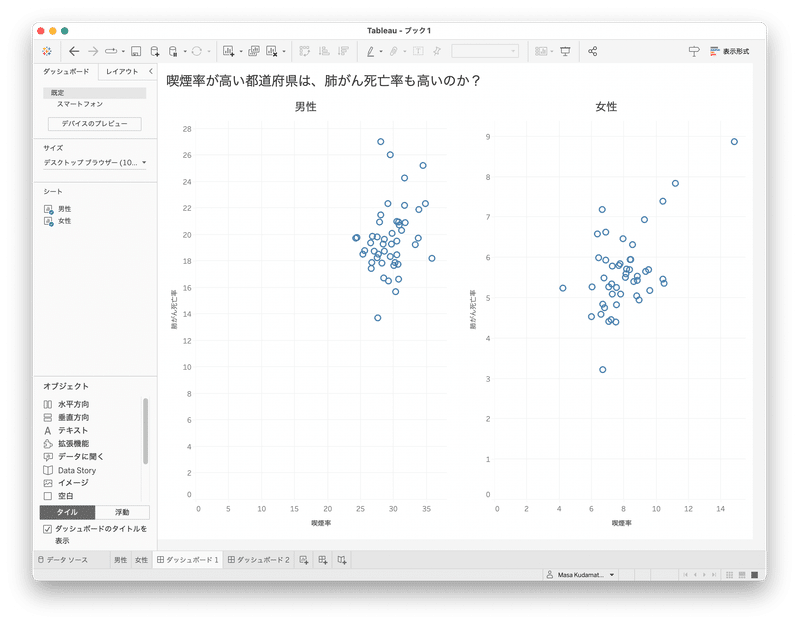The image size is (800, 625).
Task: Redo with the forward arrow icon
Action: point(93,51)
